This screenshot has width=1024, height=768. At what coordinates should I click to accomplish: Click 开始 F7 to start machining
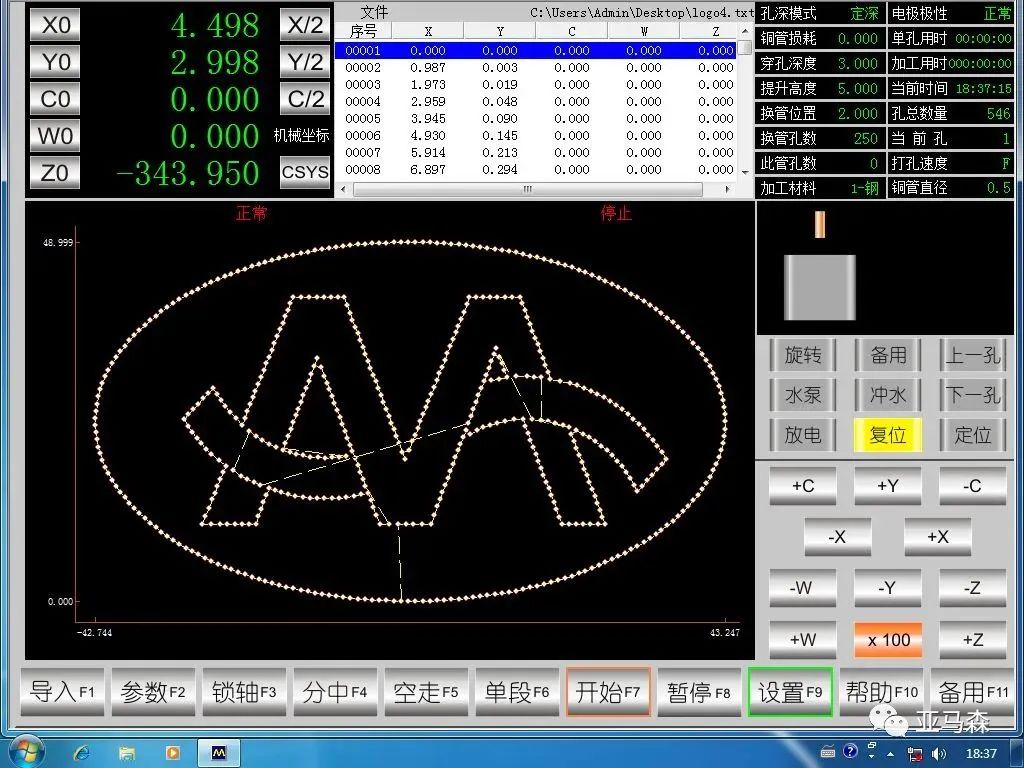click(608, 692)
